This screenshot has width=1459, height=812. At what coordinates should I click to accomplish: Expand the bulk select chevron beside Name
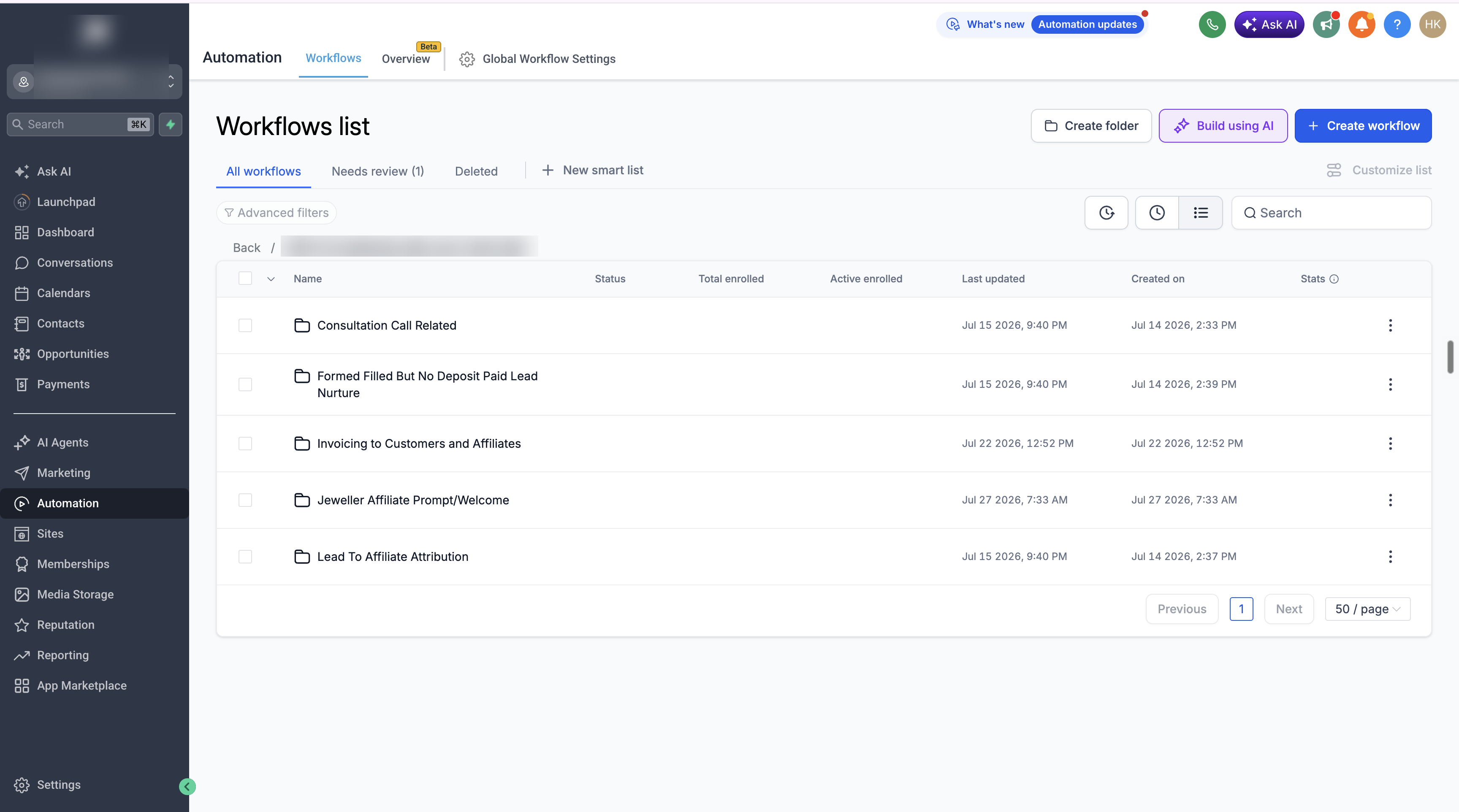click(271, 279)
